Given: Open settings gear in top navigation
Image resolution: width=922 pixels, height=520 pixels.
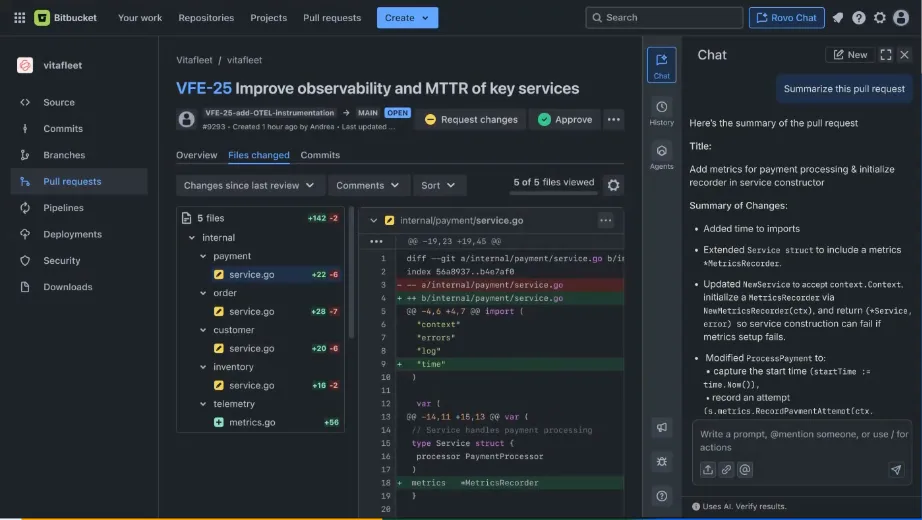Looking at the screenshot, I should (880, 18).
